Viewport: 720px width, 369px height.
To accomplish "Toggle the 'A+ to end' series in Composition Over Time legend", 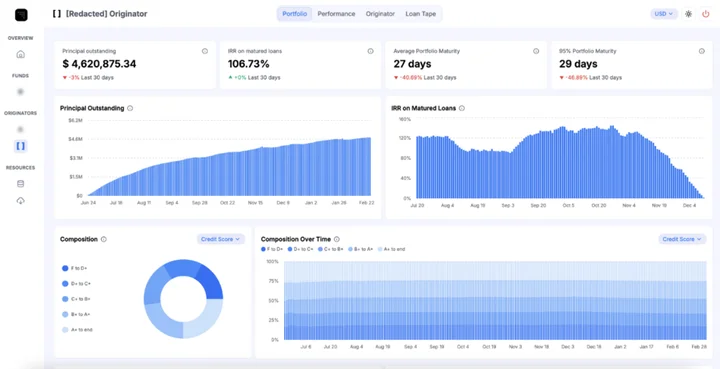I will pos(391,249).
